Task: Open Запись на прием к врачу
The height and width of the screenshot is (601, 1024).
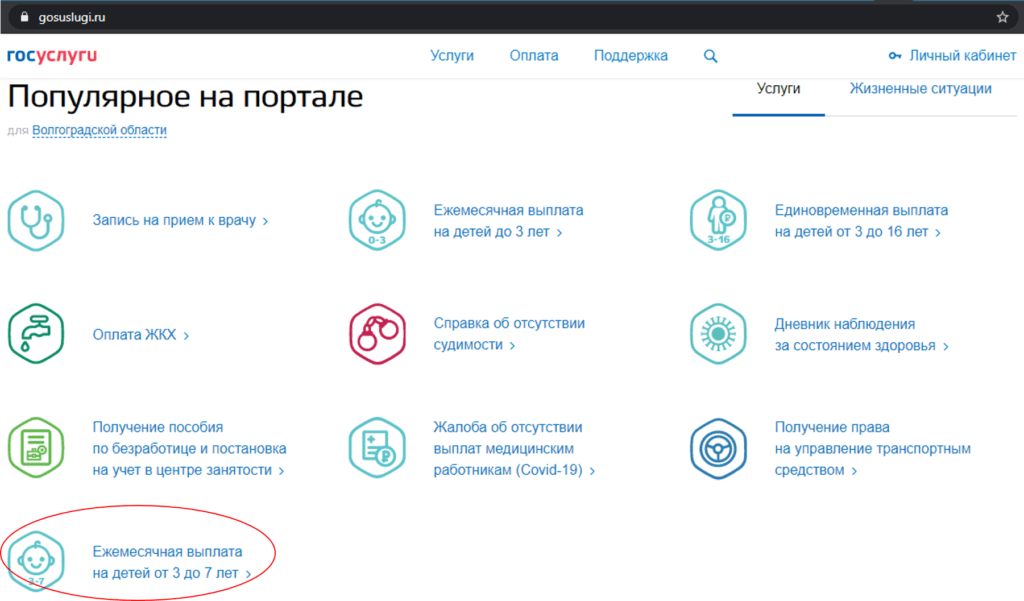Action: click(180, 220)
